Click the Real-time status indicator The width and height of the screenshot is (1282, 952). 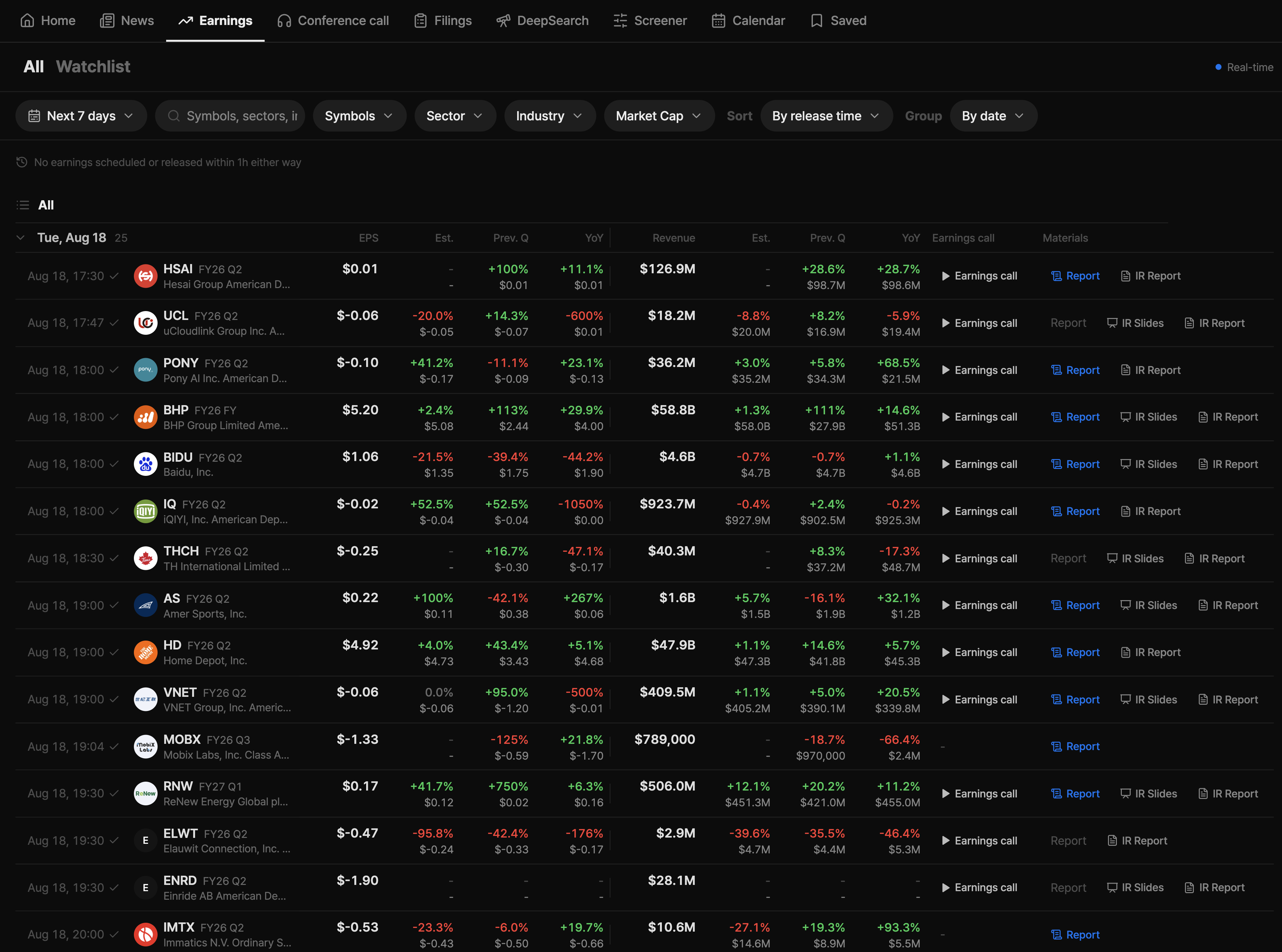pos(1244,67)
